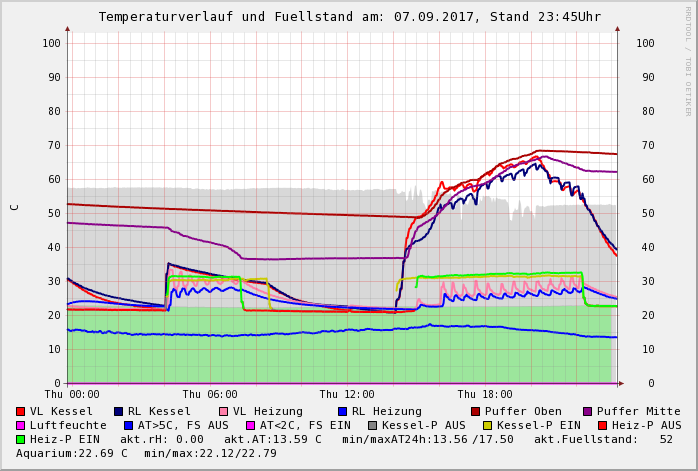Screen dimensions: 698x471
Task: Click the AT<2C, FS EIN legend swatch
Action: point(251,425)
